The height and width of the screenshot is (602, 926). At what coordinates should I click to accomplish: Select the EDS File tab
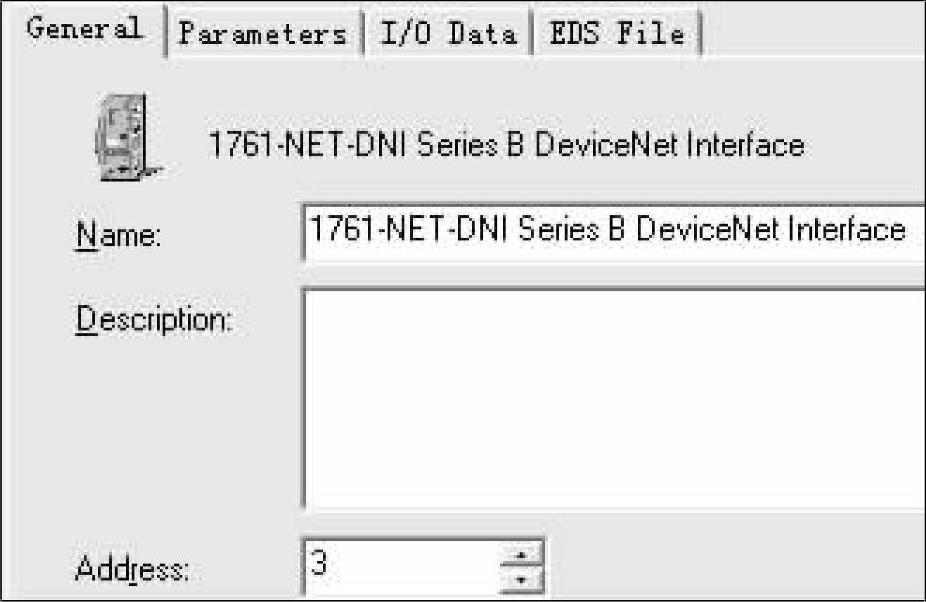[x=616, y=33]
